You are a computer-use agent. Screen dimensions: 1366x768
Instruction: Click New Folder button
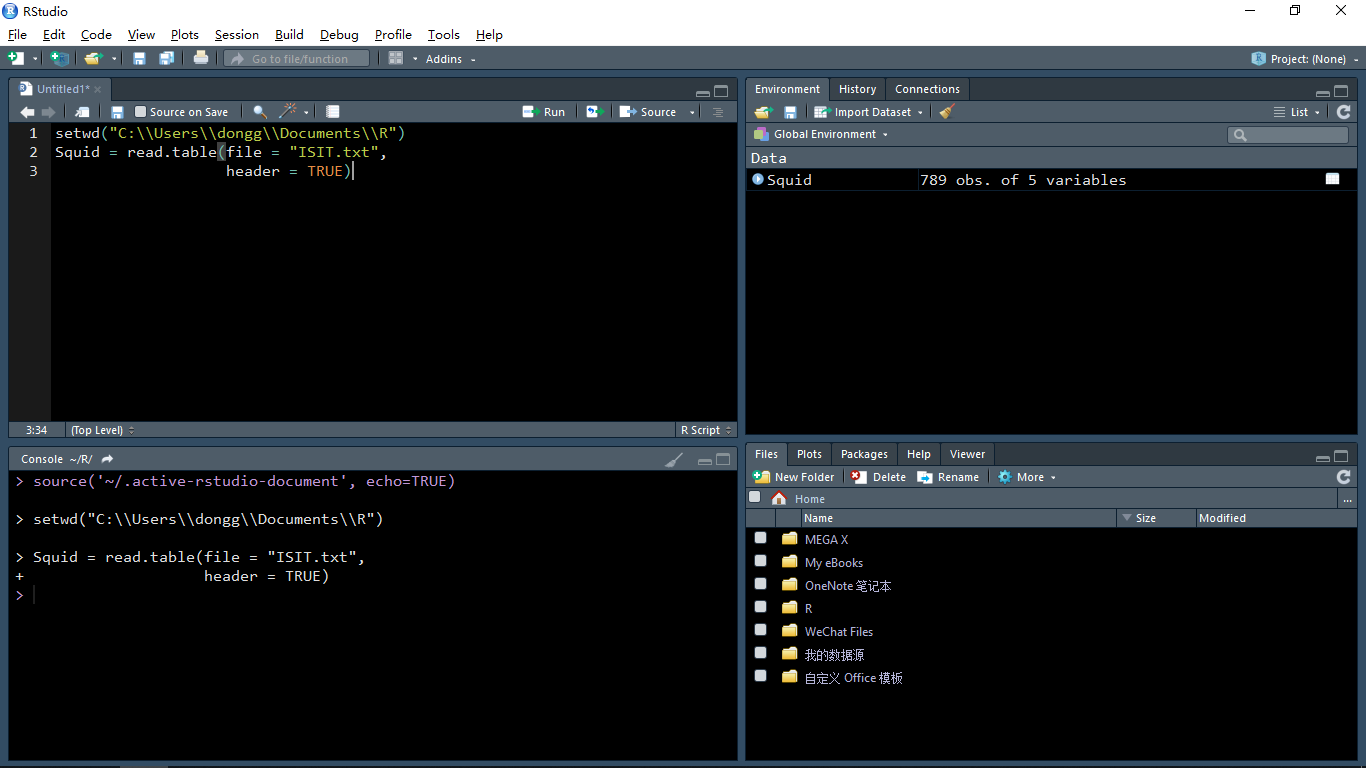click(x=794, y=477)
